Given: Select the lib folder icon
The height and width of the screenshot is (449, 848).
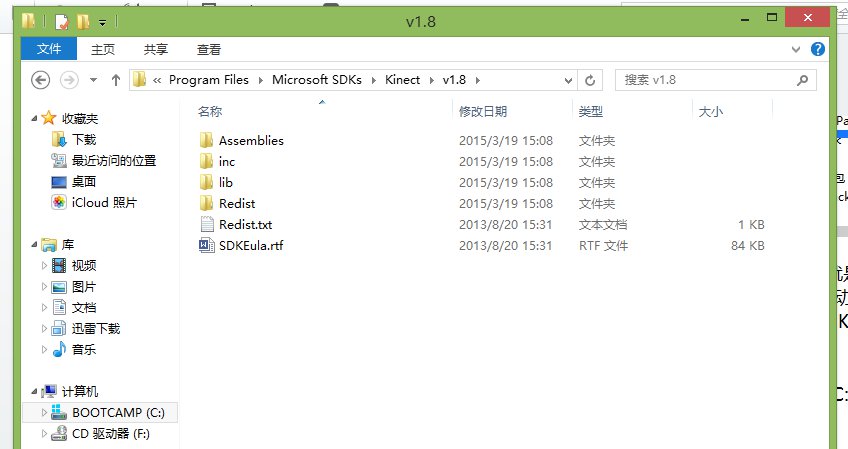Looking at the screenshot, I should 206,182.
